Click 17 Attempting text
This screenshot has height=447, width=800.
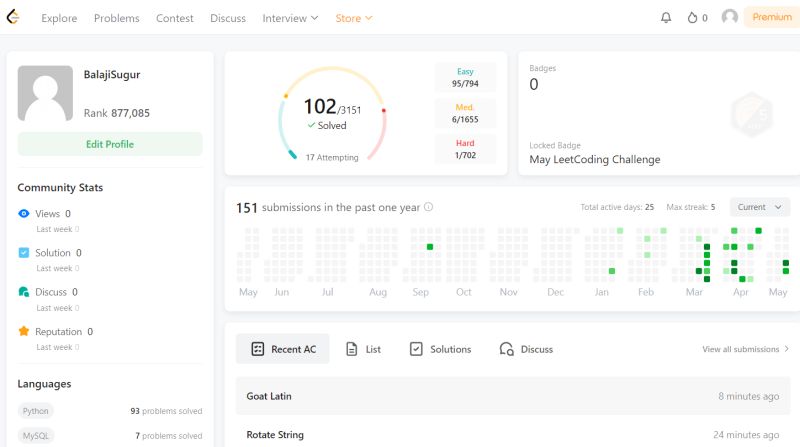tap(332, 157)
